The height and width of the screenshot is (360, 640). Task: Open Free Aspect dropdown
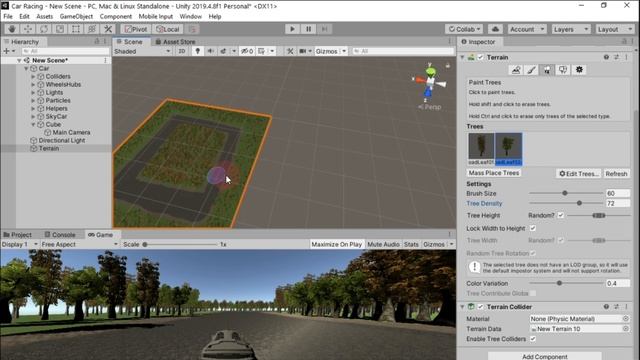[79, 244]
